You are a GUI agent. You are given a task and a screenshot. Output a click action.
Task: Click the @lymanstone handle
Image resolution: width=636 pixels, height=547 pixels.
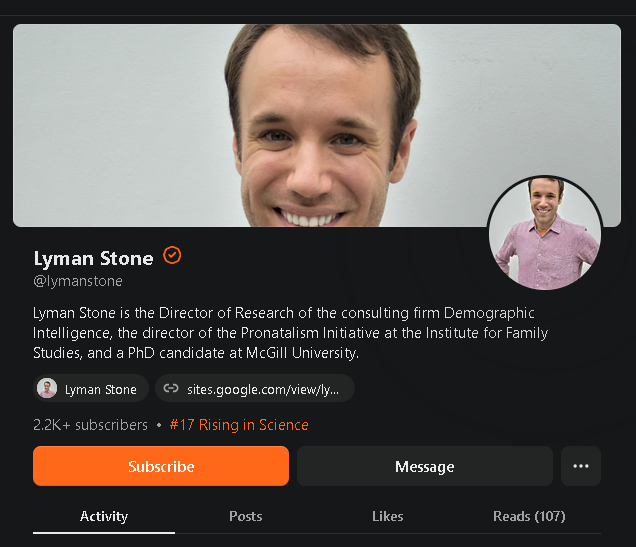click(78, 281)
